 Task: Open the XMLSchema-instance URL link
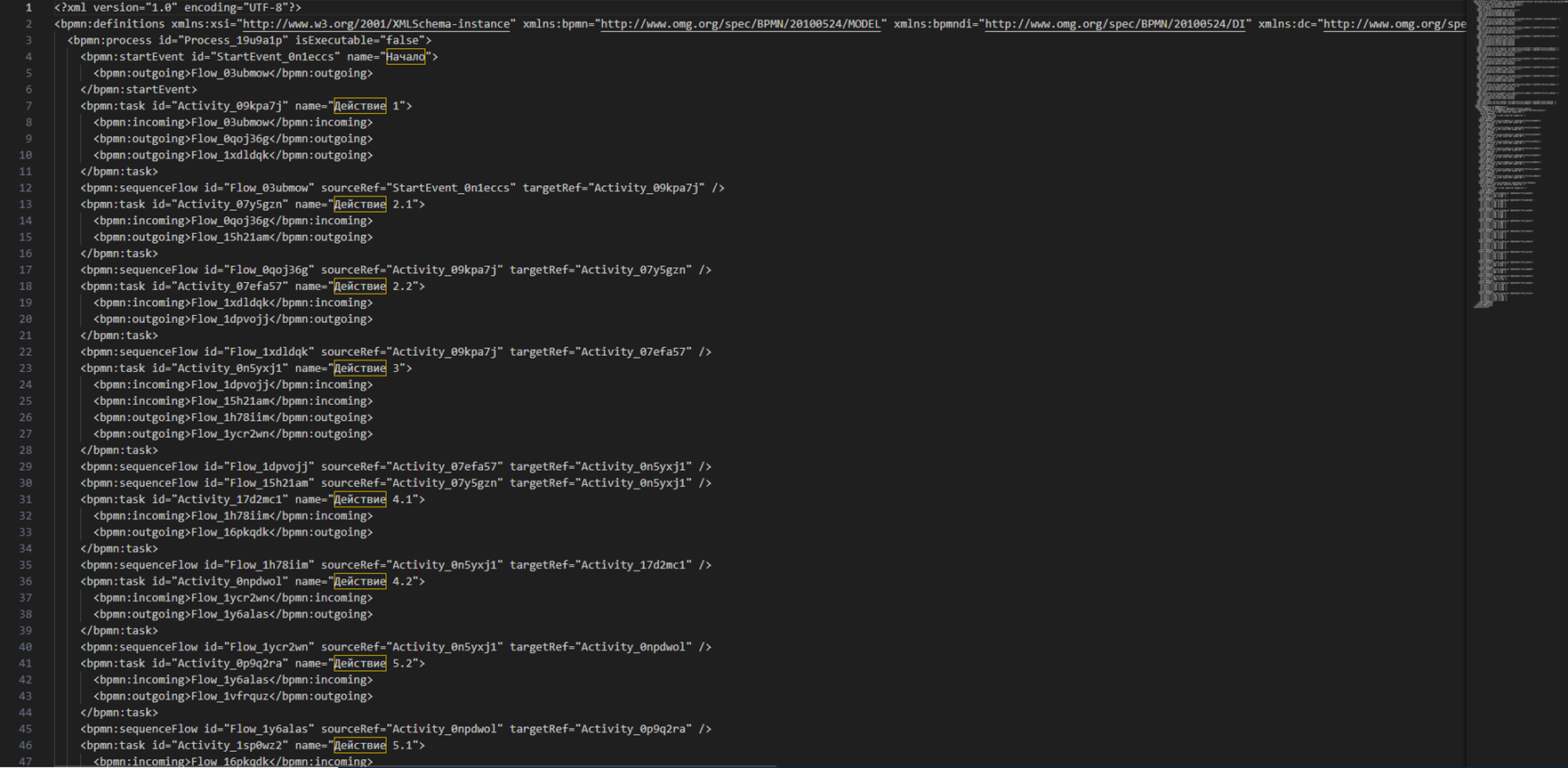(376, 24)
